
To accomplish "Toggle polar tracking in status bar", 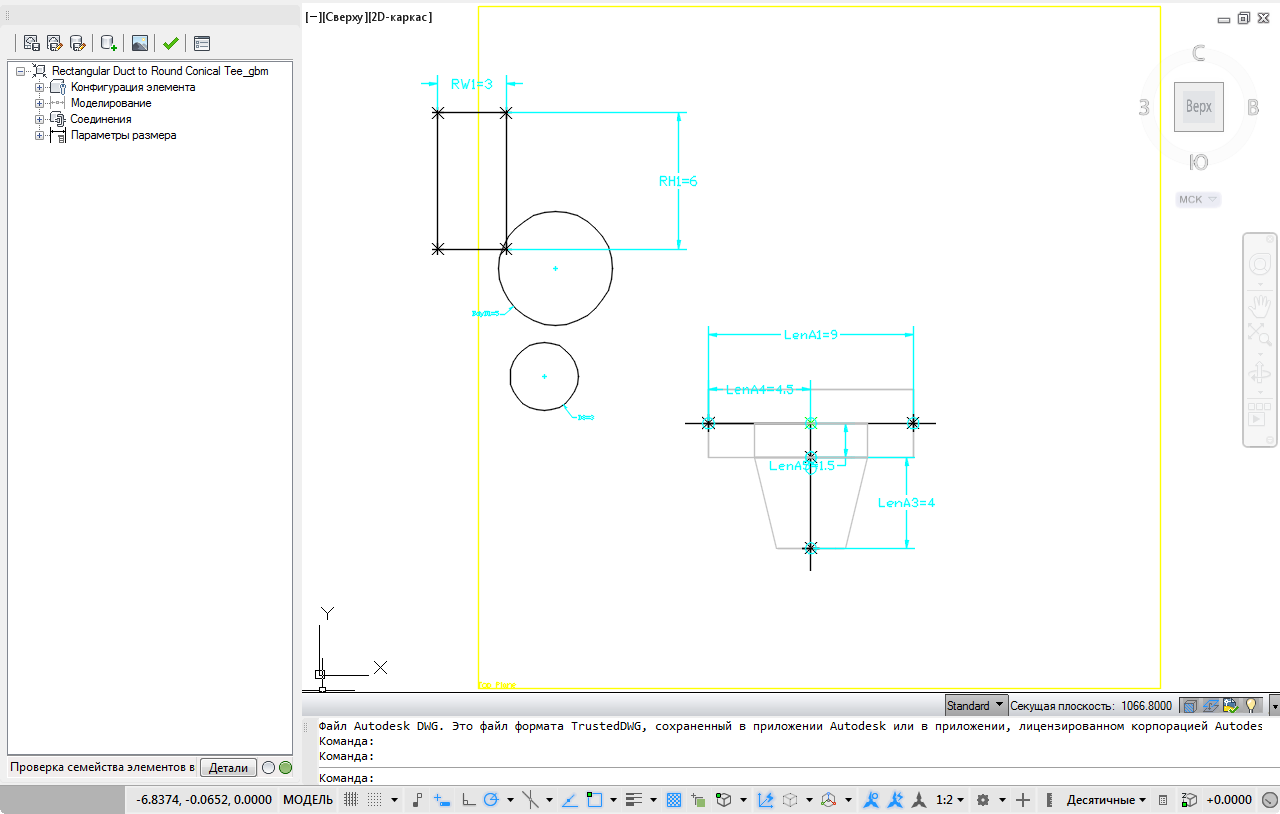I will [491, 800].
